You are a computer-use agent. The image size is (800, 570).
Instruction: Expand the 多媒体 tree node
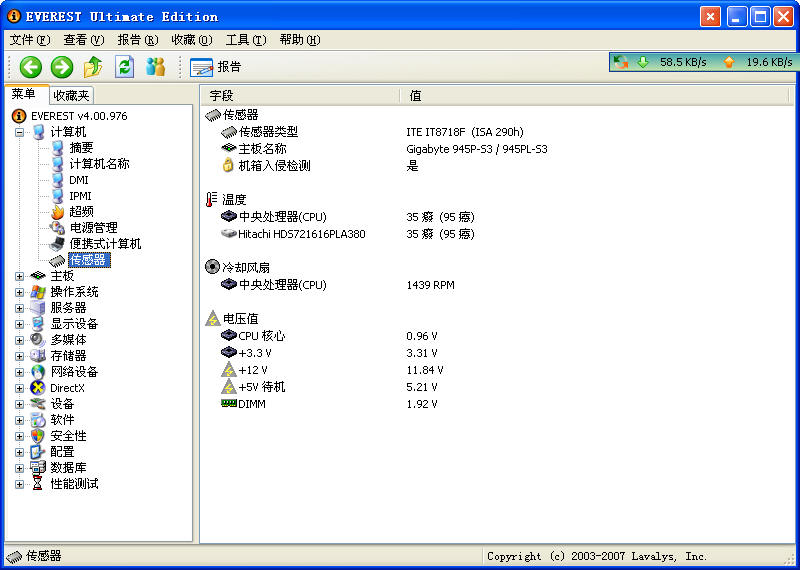[x=19, y=340]
